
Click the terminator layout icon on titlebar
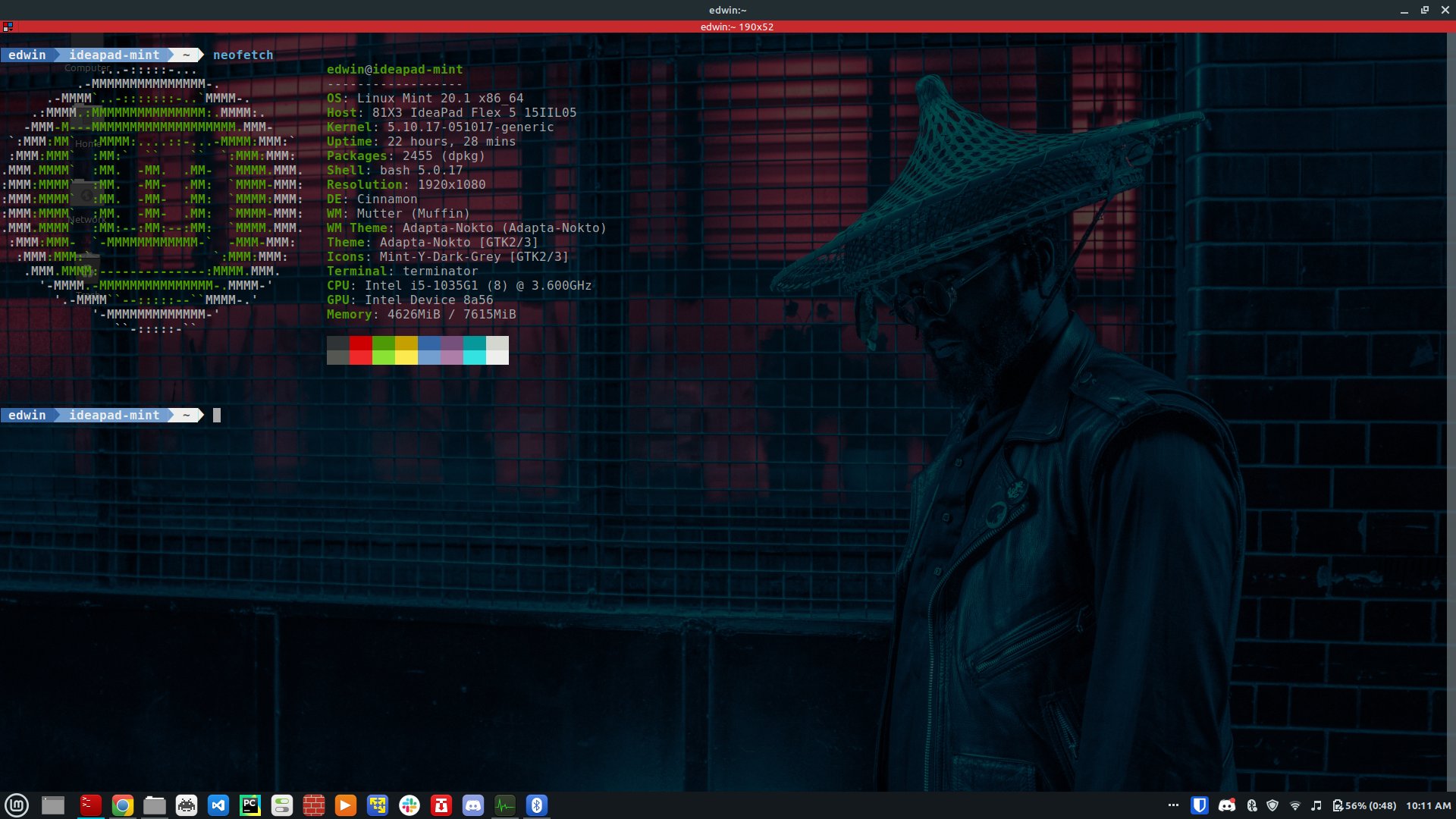[8, 27]
